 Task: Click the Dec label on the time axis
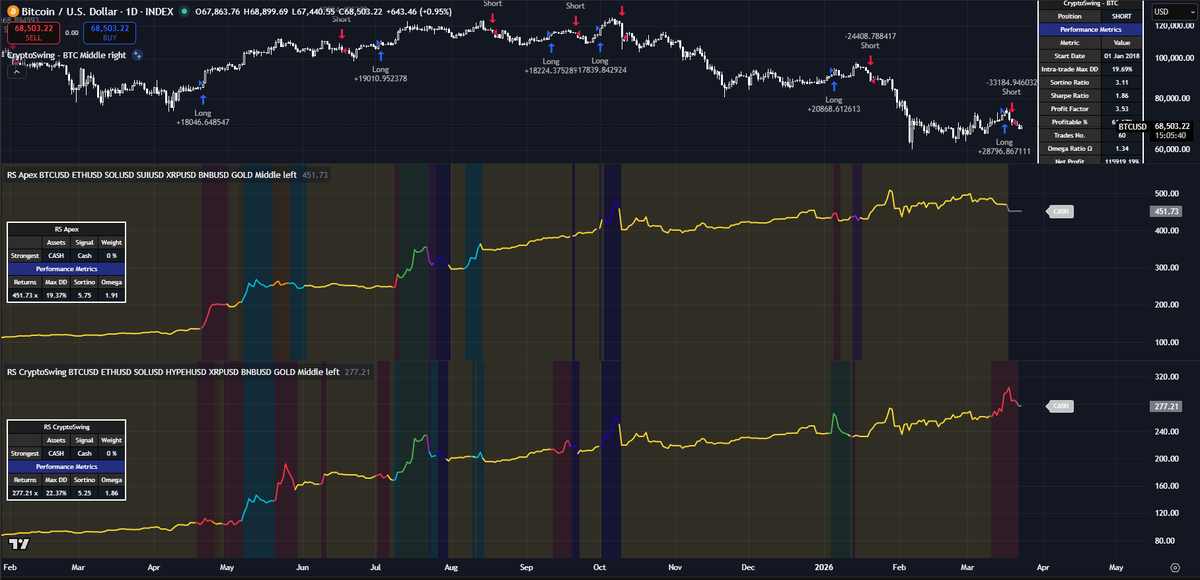click(x=748, y=566)
